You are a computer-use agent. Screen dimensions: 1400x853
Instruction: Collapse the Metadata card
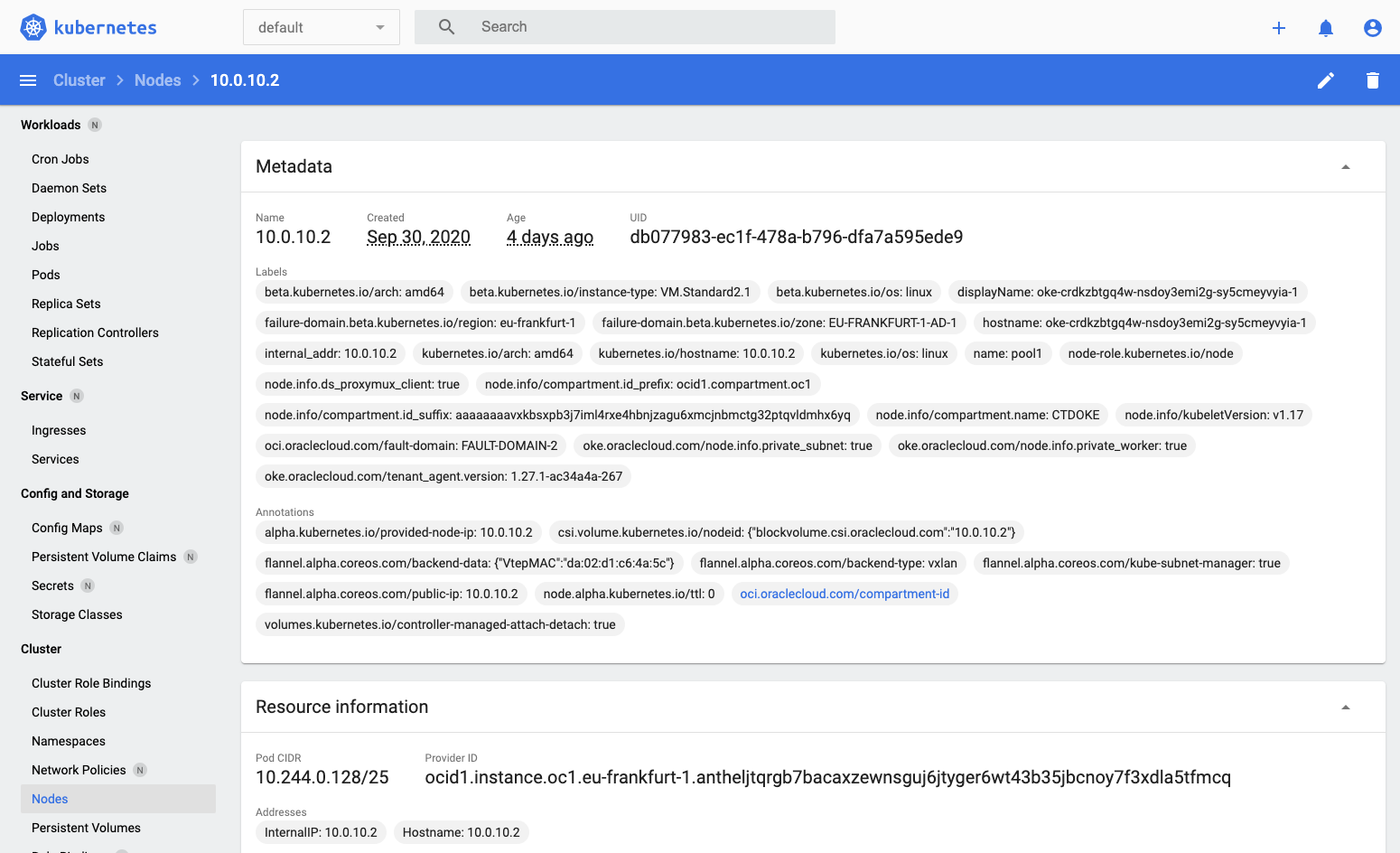pos(1346,167)
